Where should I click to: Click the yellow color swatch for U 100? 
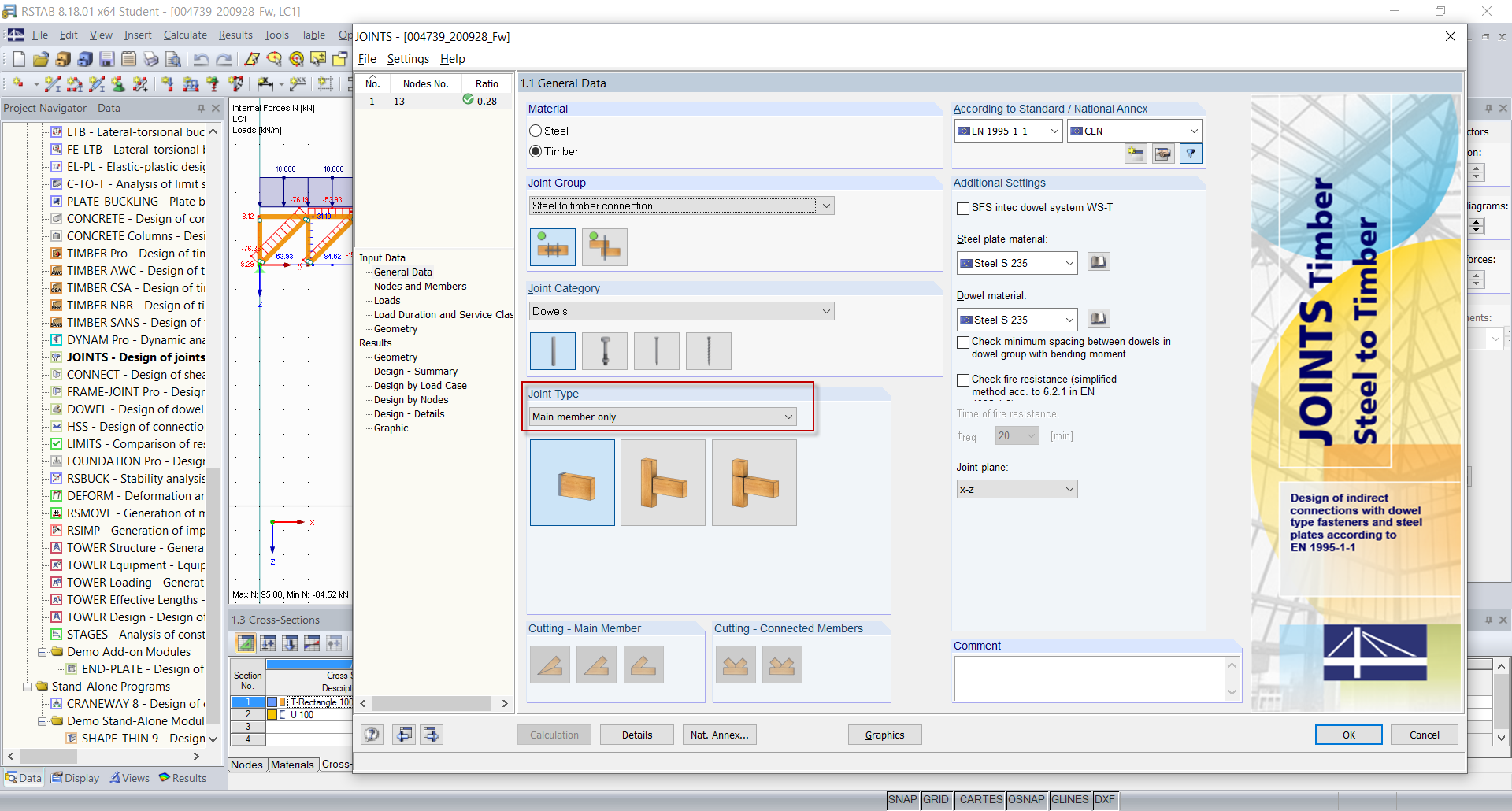(272, 715)
